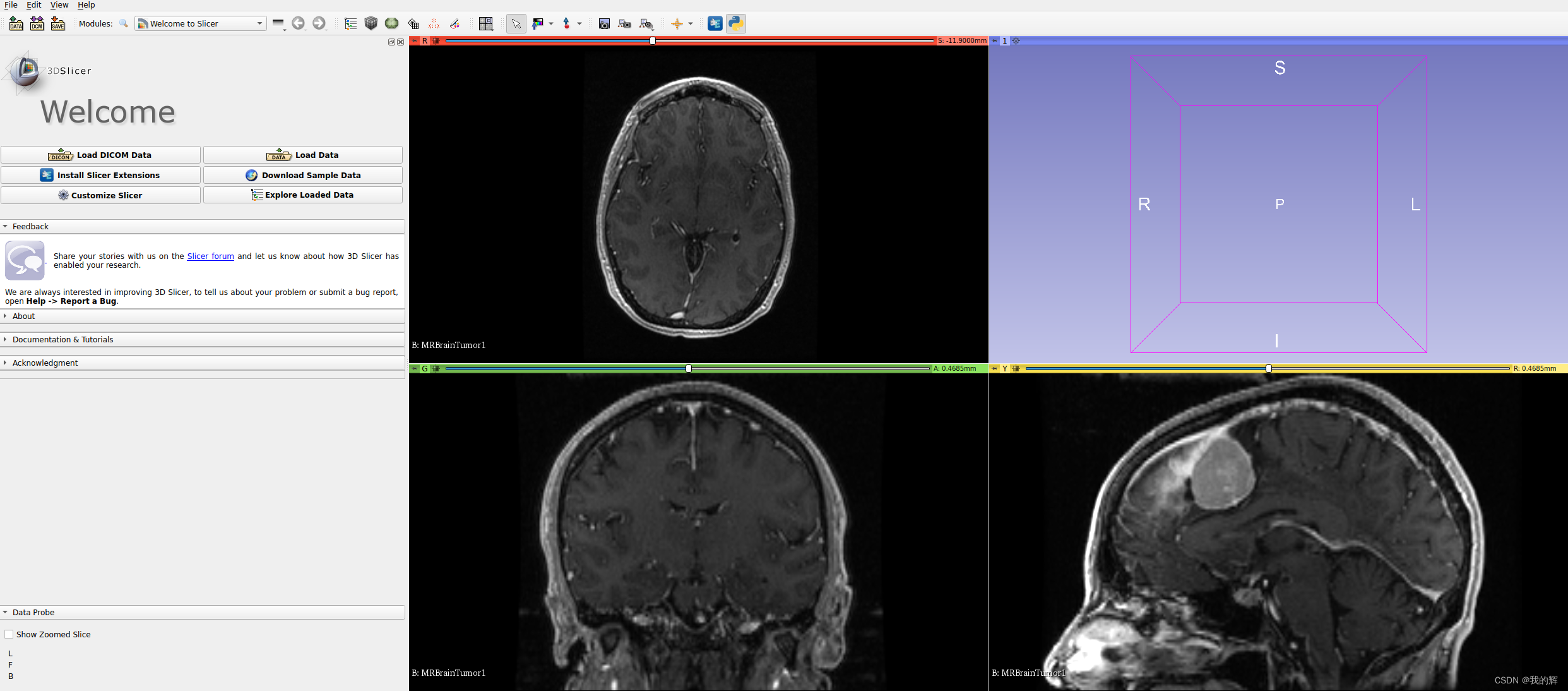1568x691 pixels.
Task: Toggle the crosshair tool button
Action: coord(677,24)
